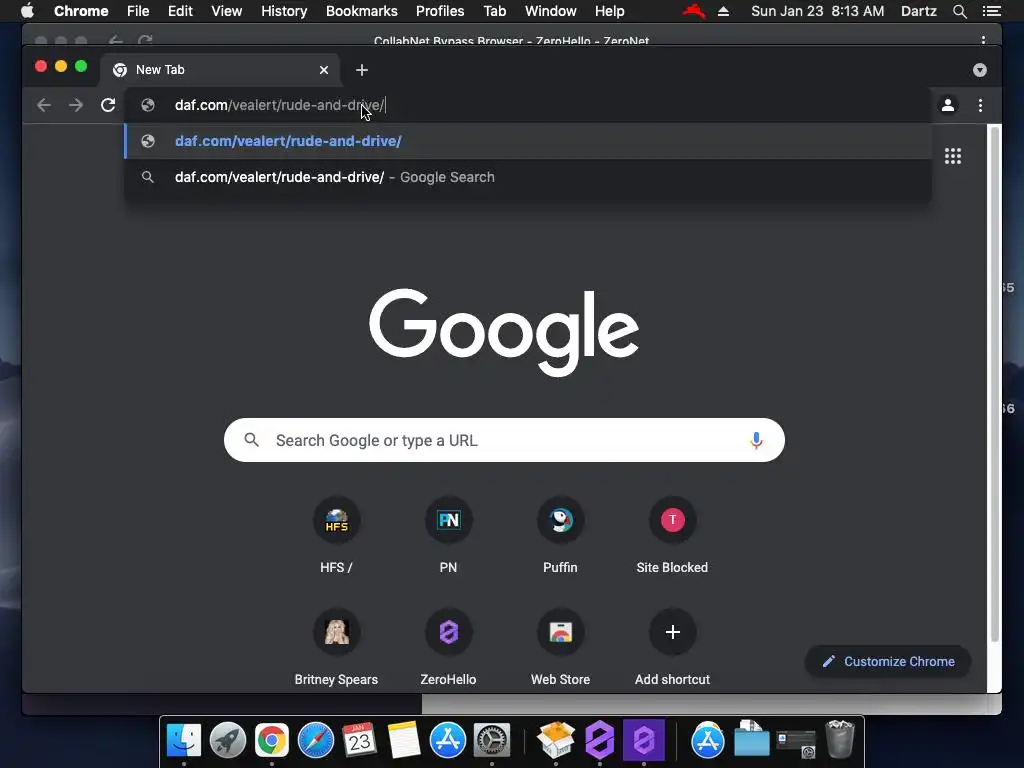Click the Spotlight search icon in menu bar

point(959,11)
